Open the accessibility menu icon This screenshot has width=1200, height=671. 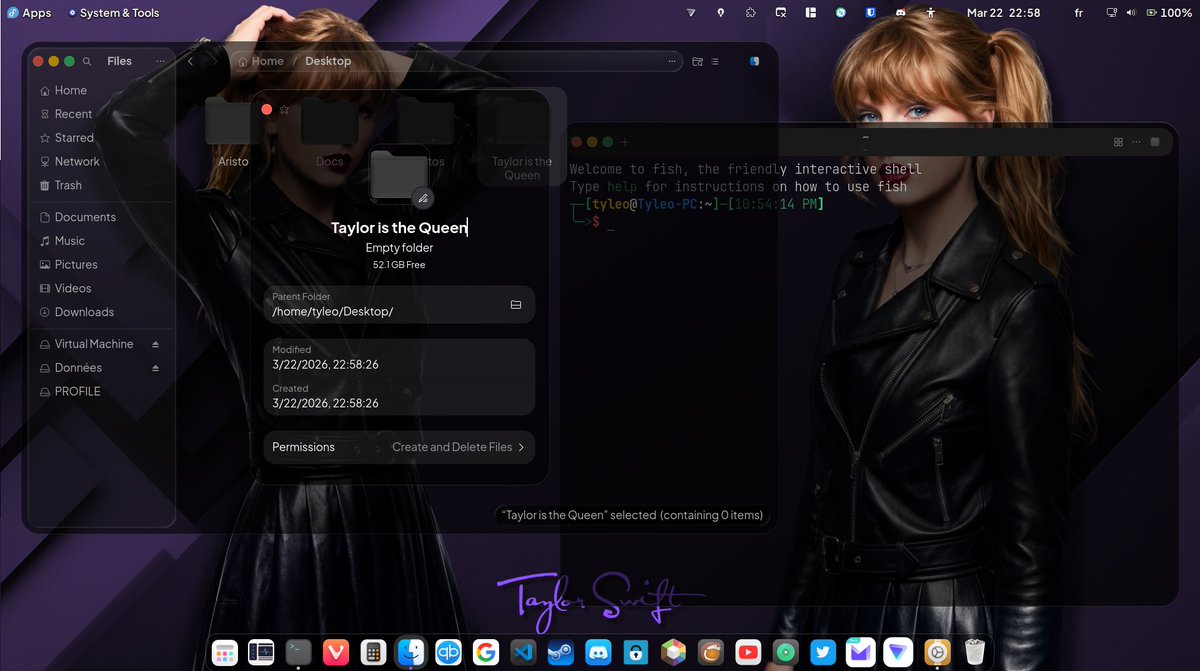click(x=931, y=13)
